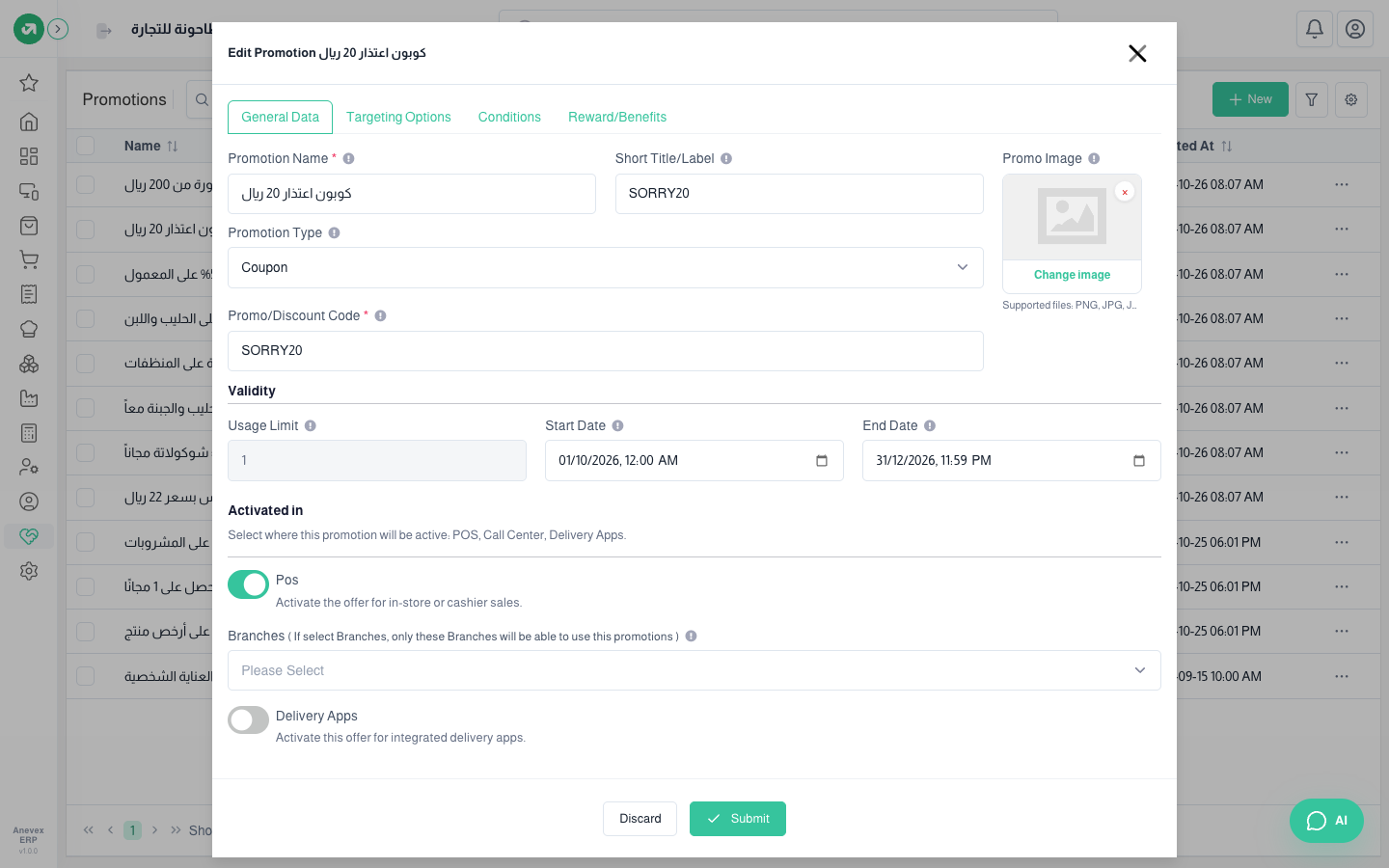Open the promotions heart sidebar icon
This screenshot has width=1389, height=868.
pos(29,536)
